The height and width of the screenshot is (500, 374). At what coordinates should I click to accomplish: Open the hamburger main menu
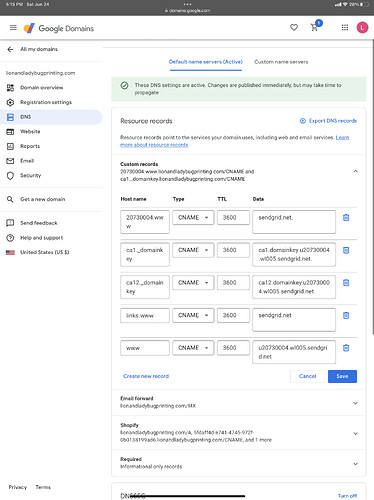[x=13, y=28]
